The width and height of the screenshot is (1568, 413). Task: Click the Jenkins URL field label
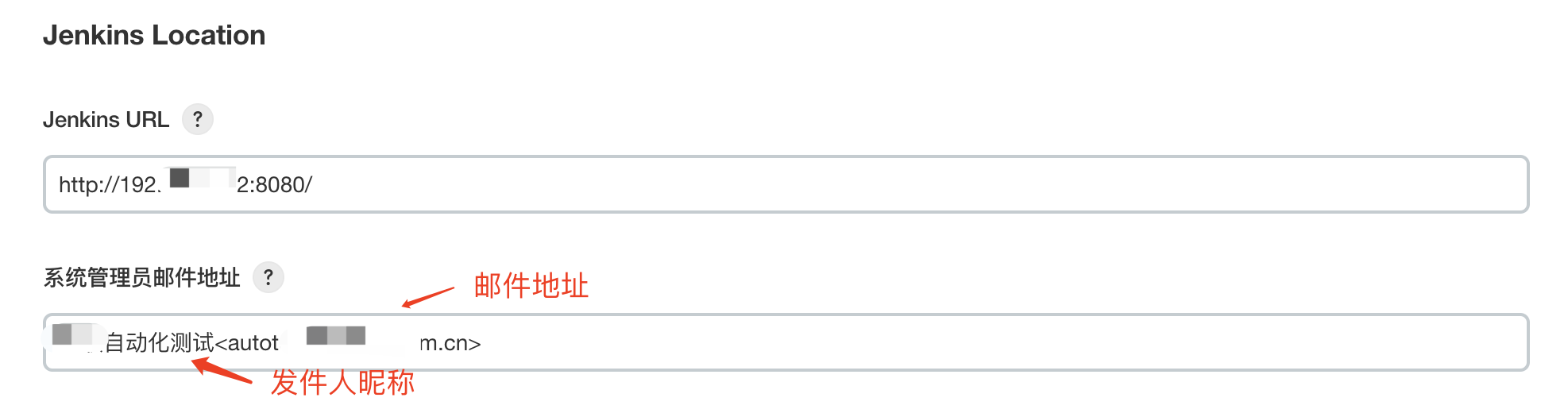point(106,119)
